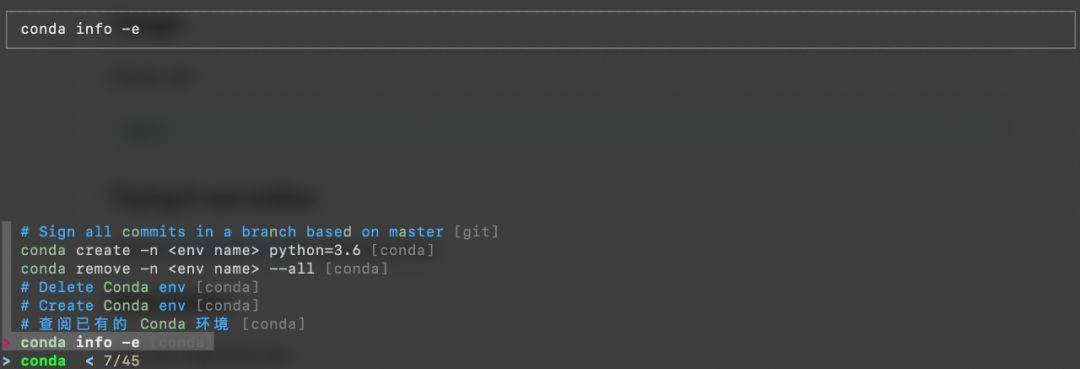The width and height of the screenshot is (1080, 369).
Task: Click the red pointer arrow beside selected row
Action: (x=6, y=342)
